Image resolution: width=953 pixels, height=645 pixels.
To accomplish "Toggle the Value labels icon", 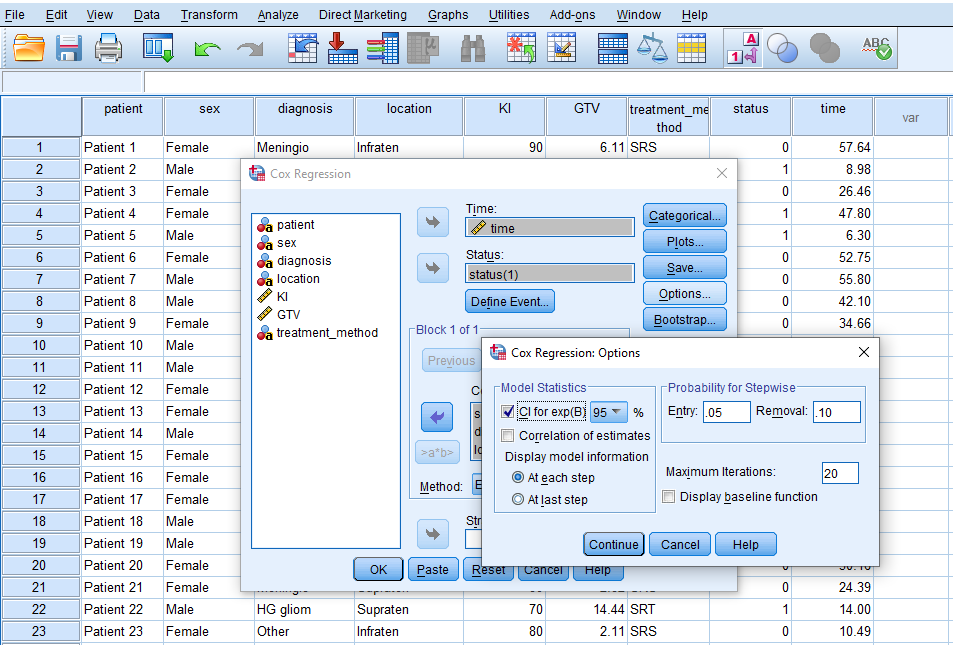I will (x=743, y=49).
